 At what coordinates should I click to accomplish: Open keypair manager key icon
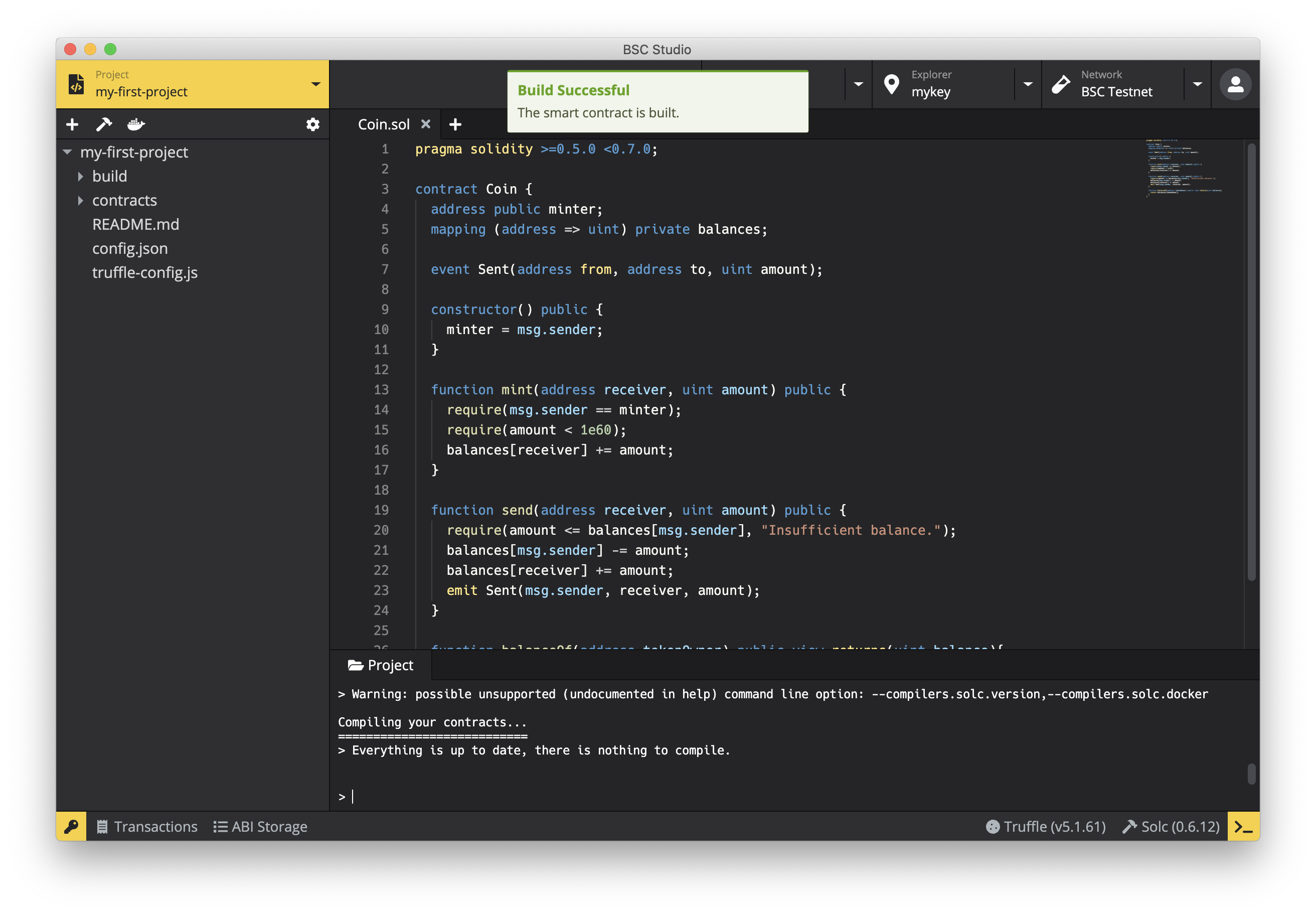(x=71, y=826)
